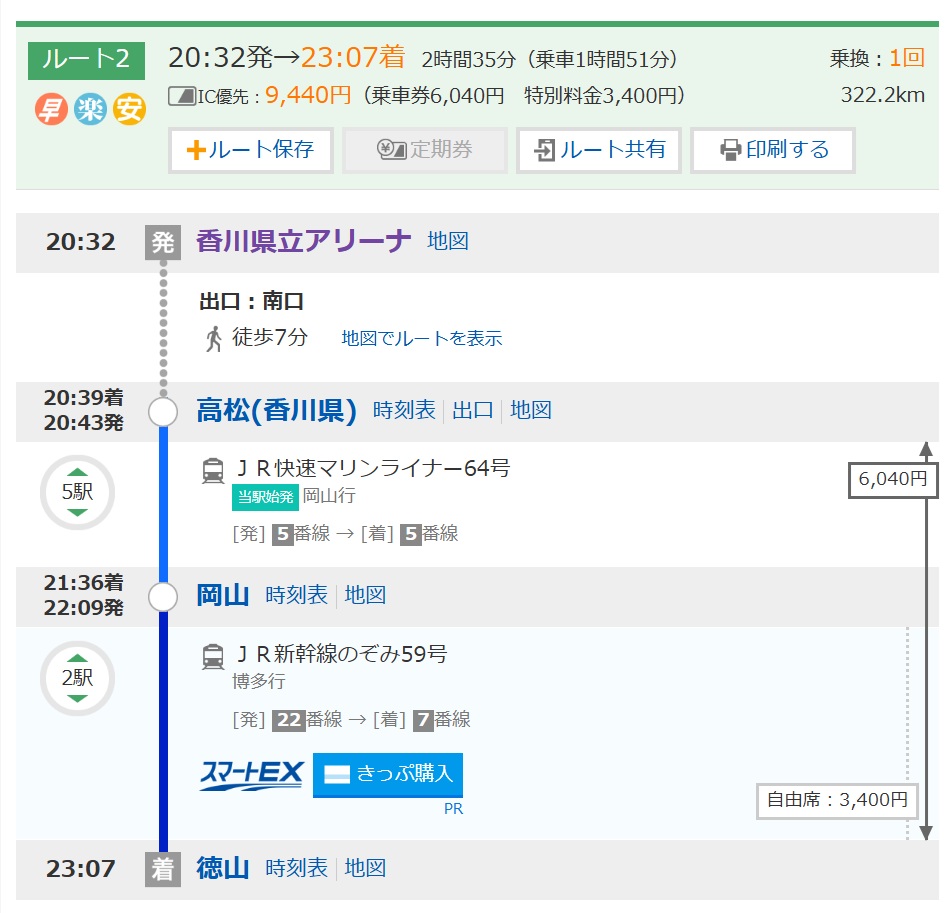
Task: Click the PR label under きっぷ購入
Action: click(x=453, y=809)
